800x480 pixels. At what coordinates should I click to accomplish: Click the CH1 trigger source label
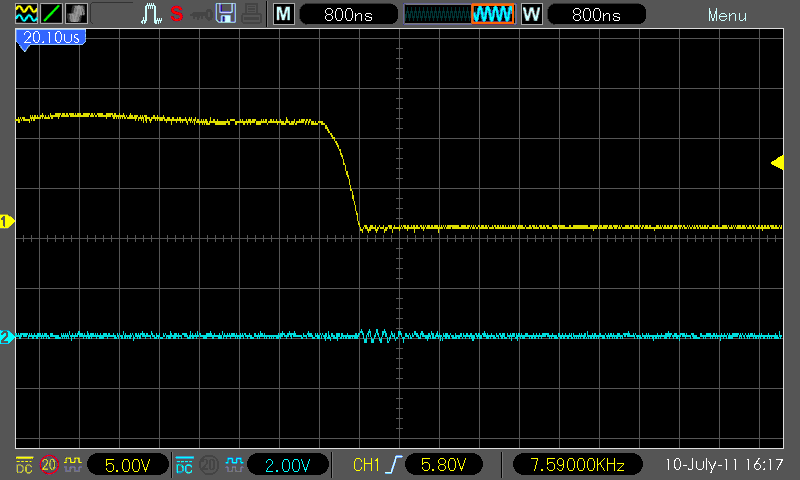(x=366, y=465)
